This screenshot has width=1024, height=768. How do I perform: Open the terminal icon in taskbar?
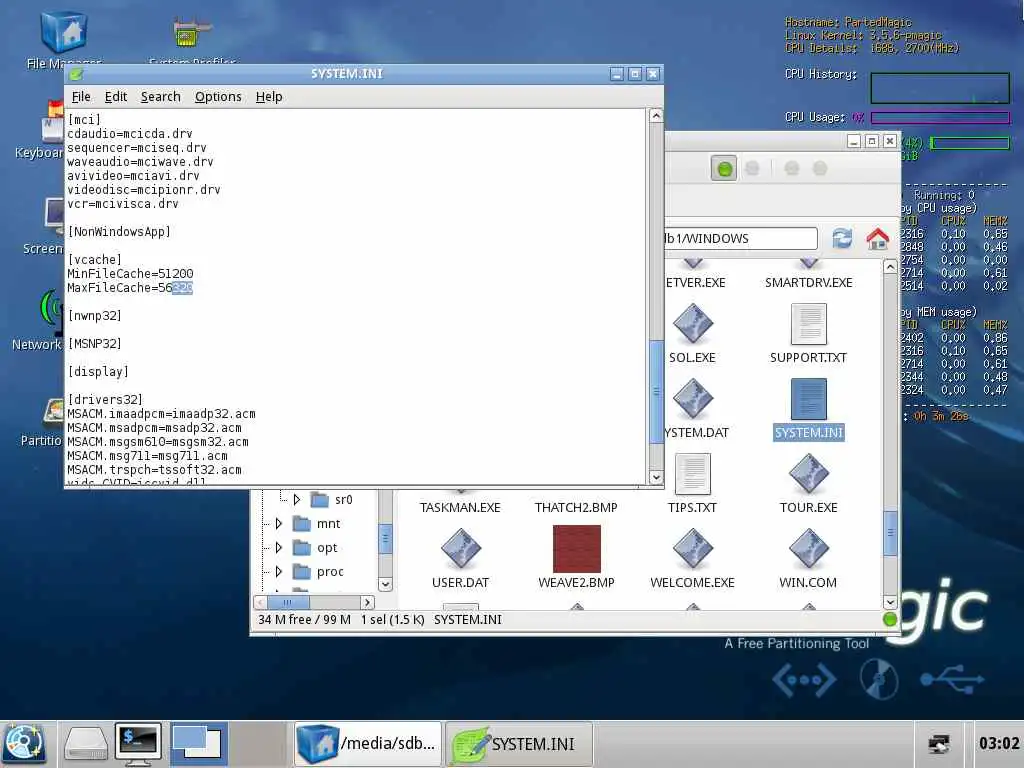138,744
